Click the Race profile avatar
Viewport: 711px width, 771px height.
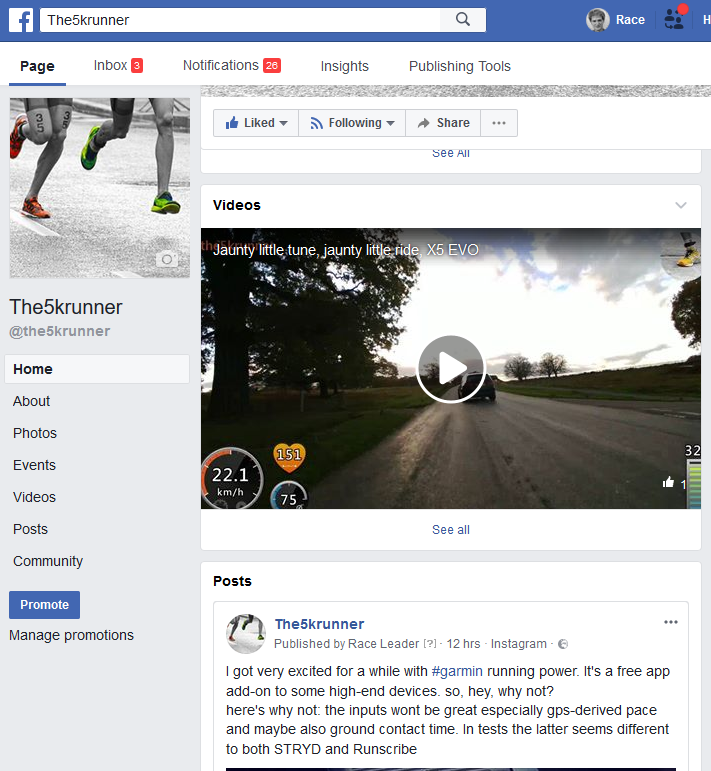click(x=598, y=20)
